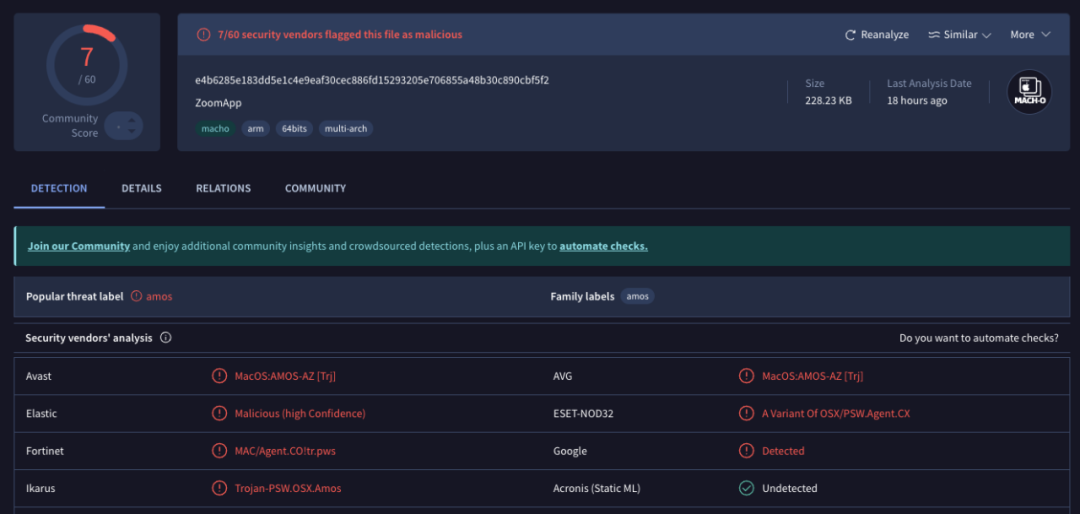
Task: Click info icon beside Security vendors' analysis
Action: coord(166,338)
